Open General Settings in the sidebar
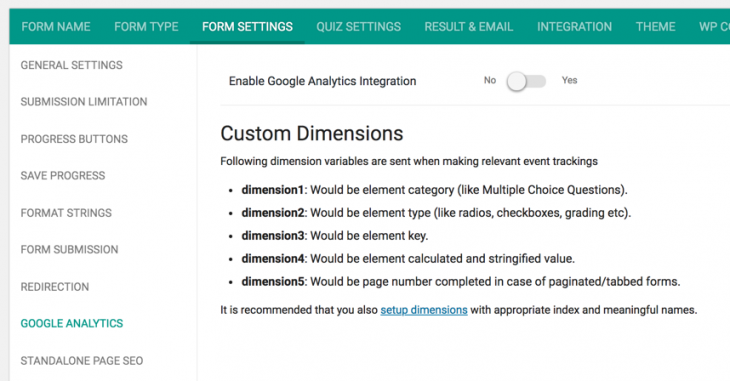The height and width of the screenshot is (381, 730). tap(72, 65)
